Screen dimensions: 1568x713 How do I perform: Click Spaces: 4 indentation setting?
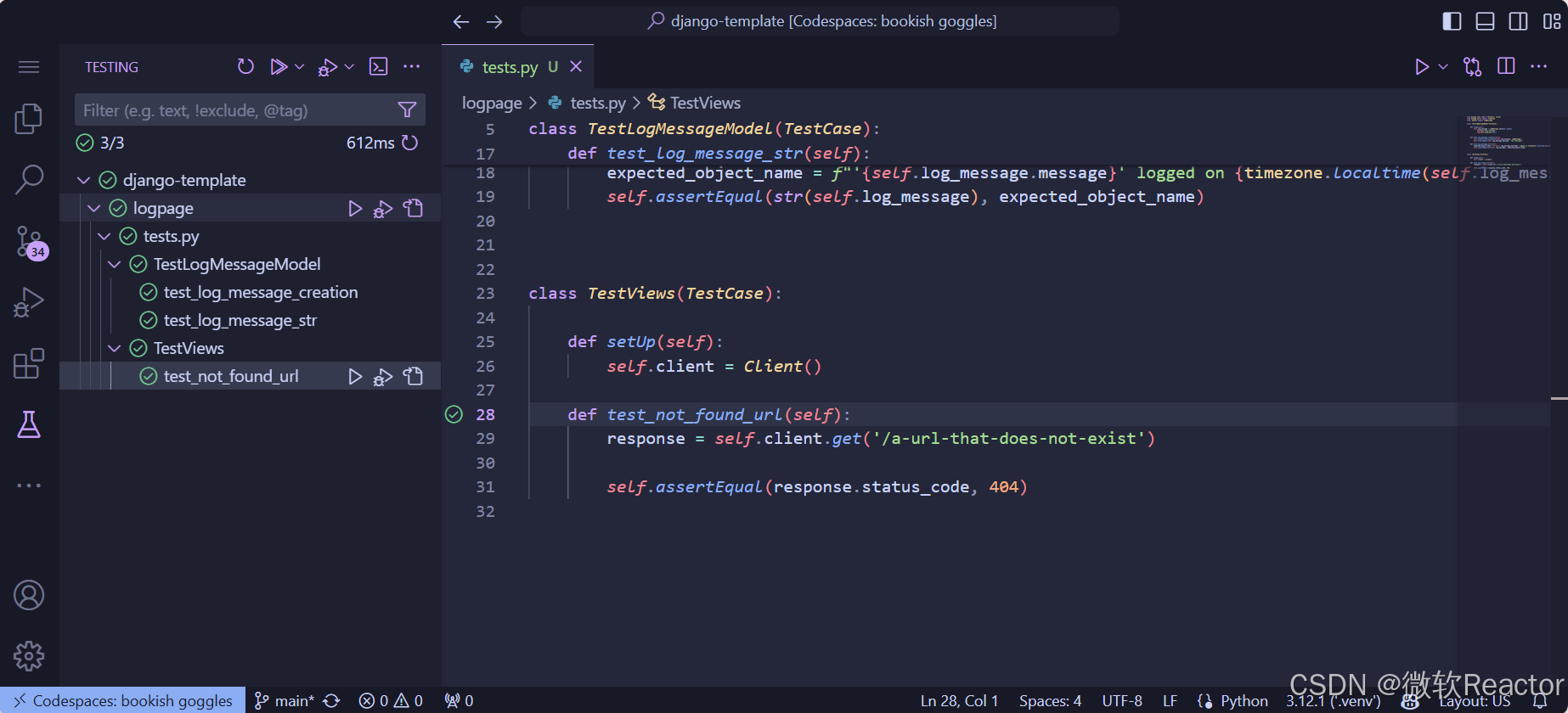(x=1050, y=700)
